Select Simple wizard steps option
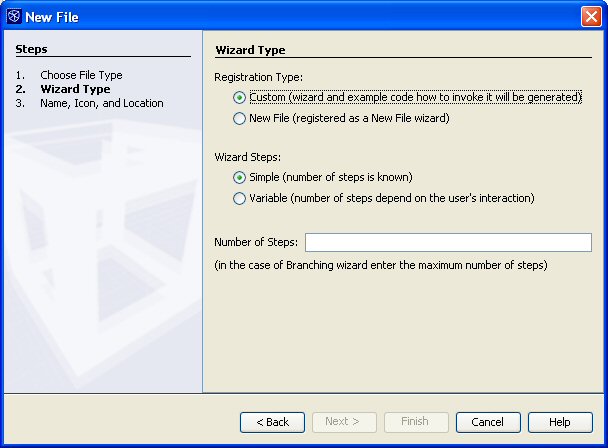Viewport: 608px width, 448px height. (x=239, y=178)
